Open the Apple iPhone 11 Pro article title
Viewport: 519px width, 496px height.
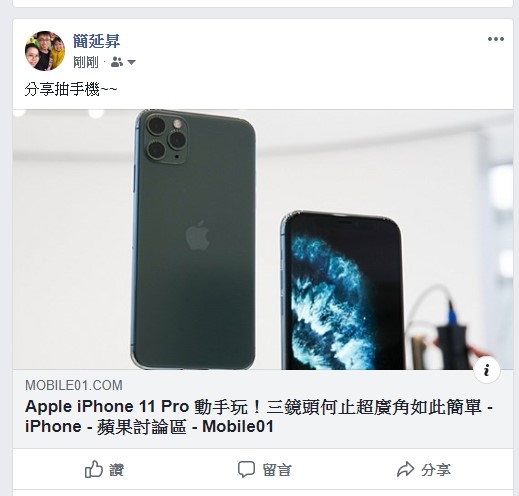(x=259, y=416)
